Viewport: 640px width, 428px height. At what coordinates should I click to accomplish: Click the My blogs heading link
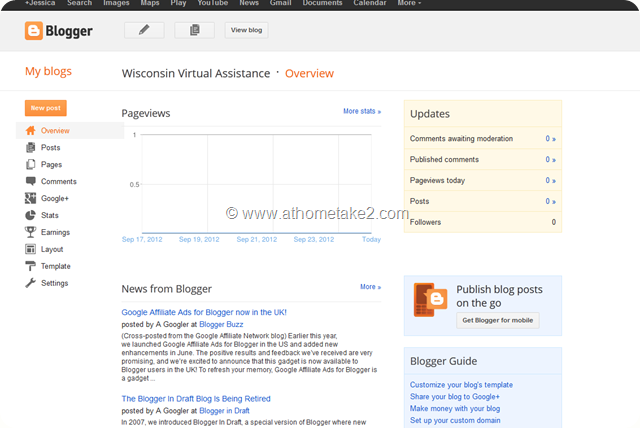[x=48, y=71]
